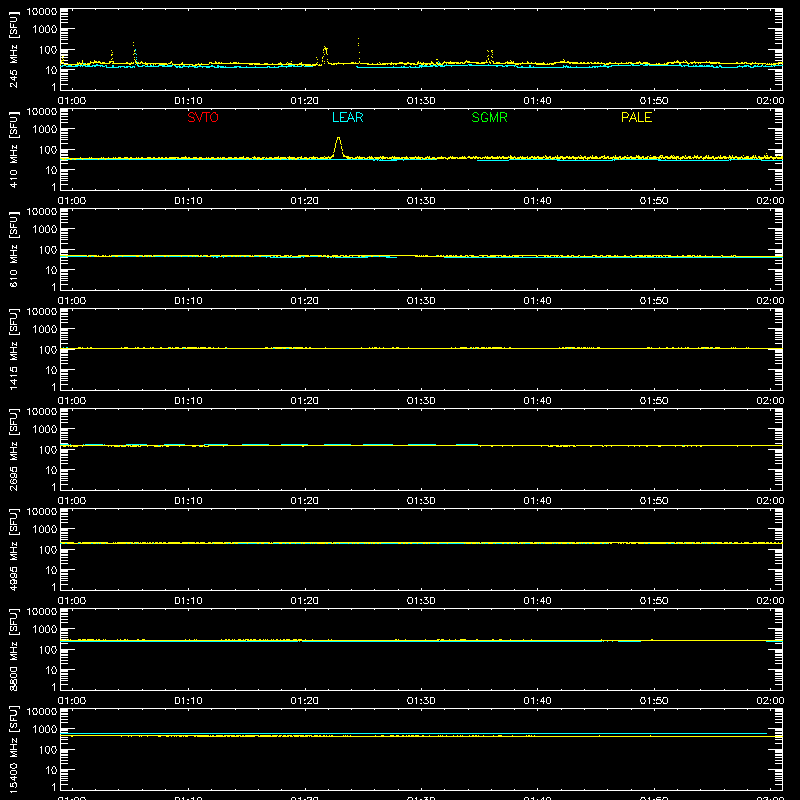Image resolution: width=800 pixels, height=800 pixels.
Task: Click the 245 MHz [SFU] axis title
Action: point(14,50)
